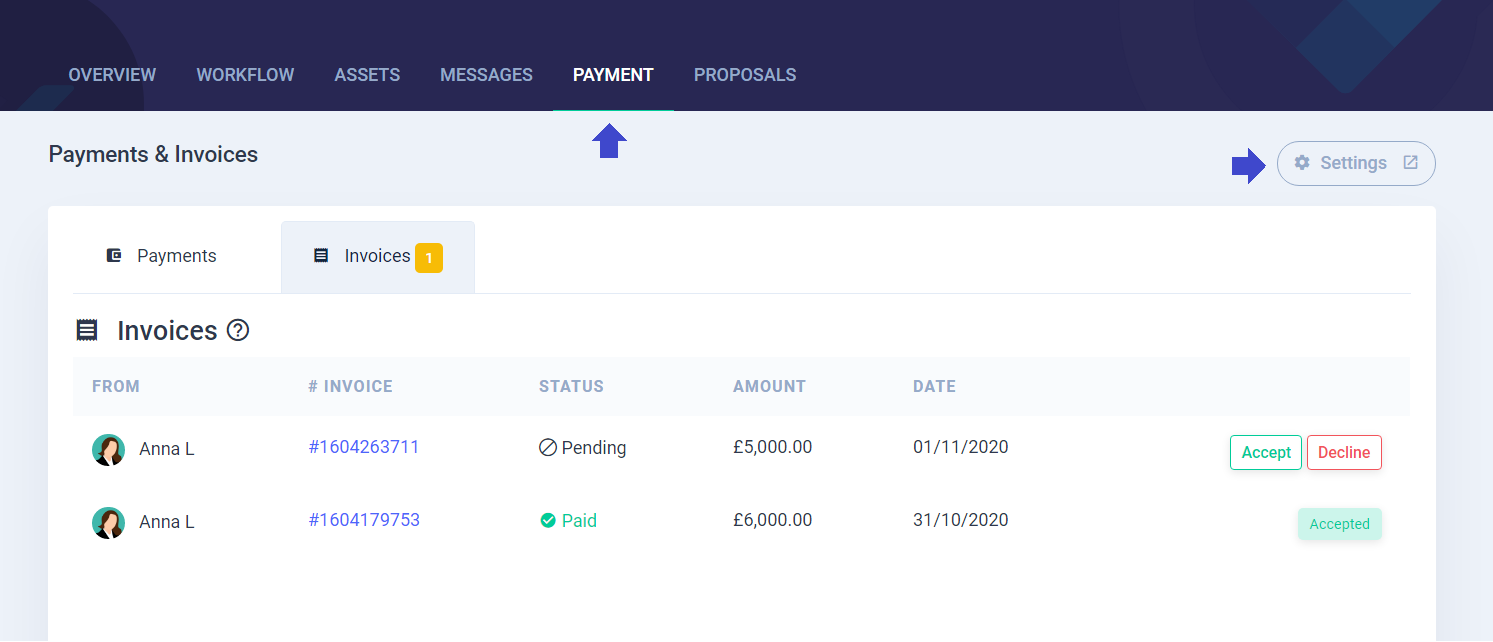Click the # INVOICE column header
Viewport: 1493px width, 642px height.
point(350,386)
